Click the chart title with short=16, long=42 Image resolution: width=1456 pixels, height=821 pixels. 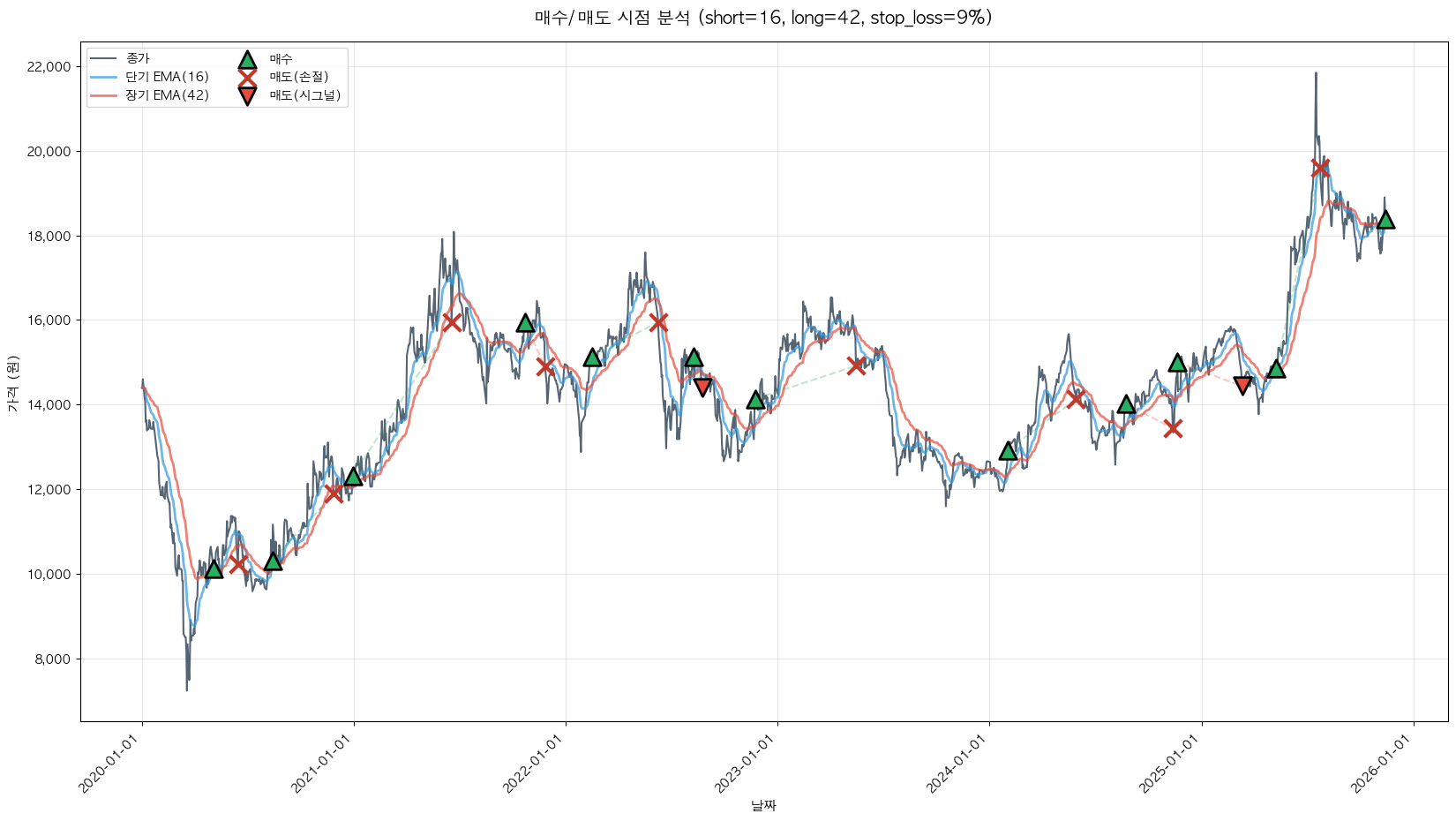click(763, 18)
